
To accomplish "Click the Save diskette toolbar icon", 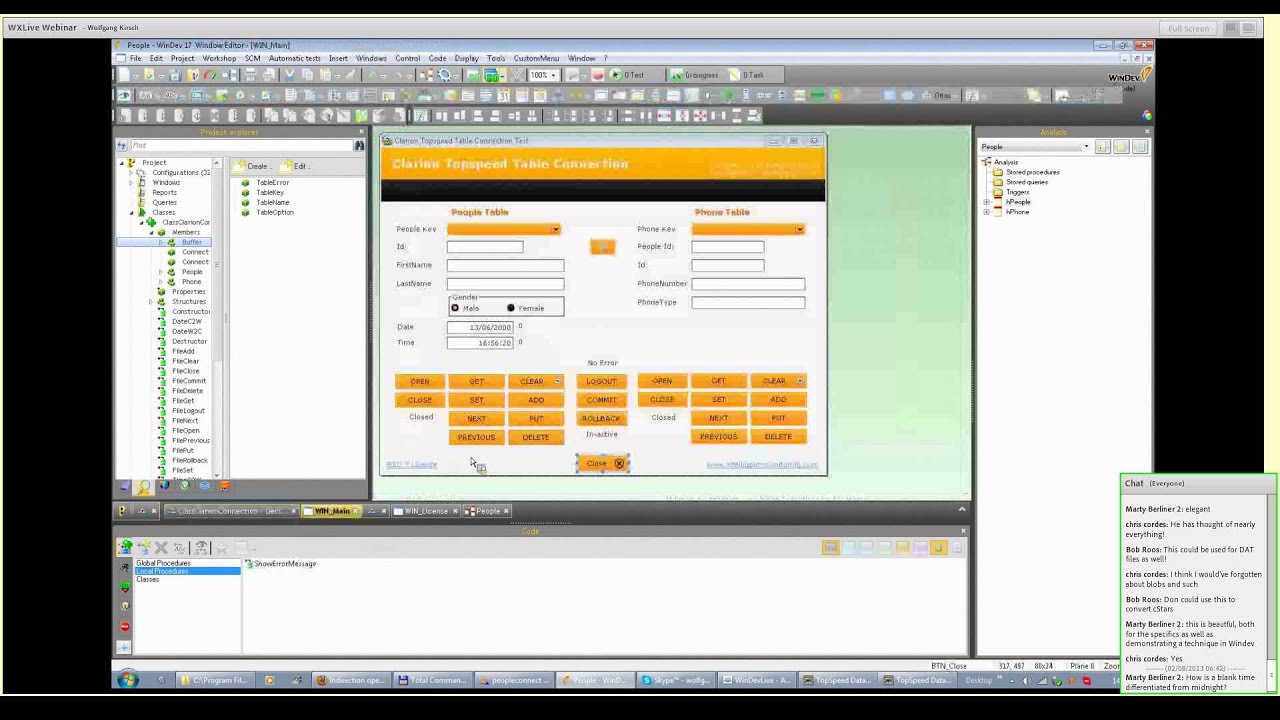I will (175, 76).
